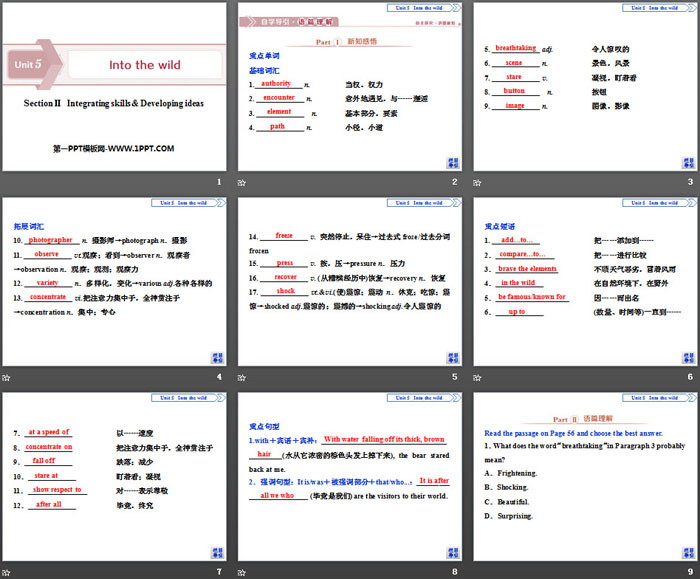Screen dimensions: 700x579
Task: Click the blue corner badge on slide 2
Action: (451, 161)
